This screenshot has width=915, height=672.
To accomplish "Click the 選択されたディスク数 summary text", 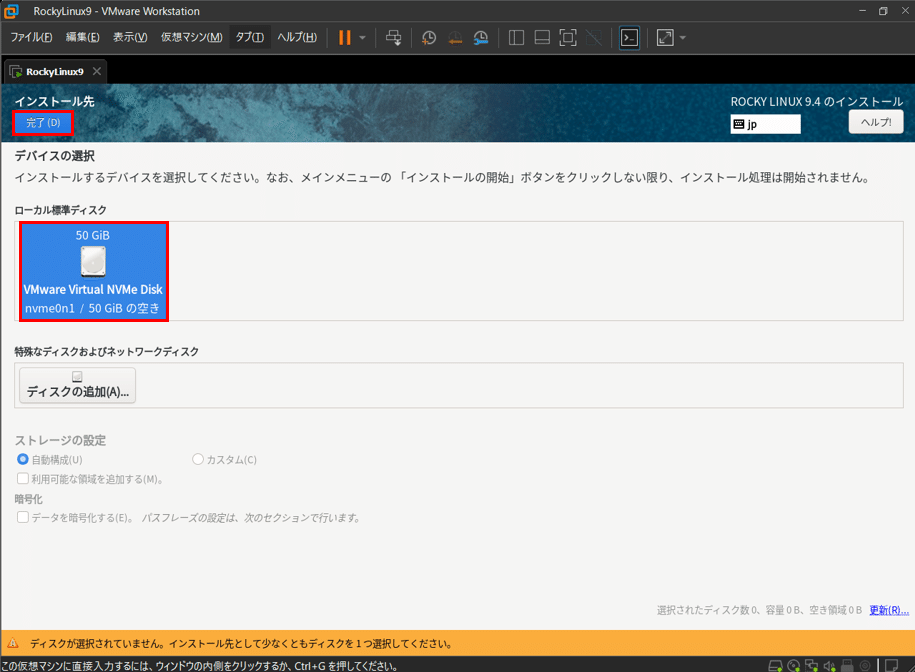I will coord(759,610).
